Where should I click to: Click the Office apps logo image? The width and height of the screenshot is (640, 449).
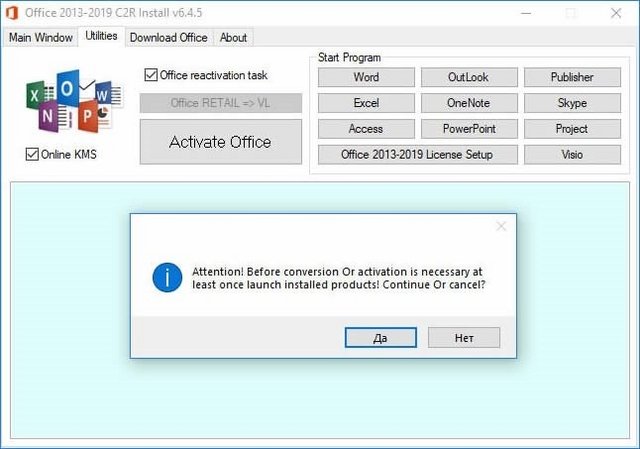point(74,101)
